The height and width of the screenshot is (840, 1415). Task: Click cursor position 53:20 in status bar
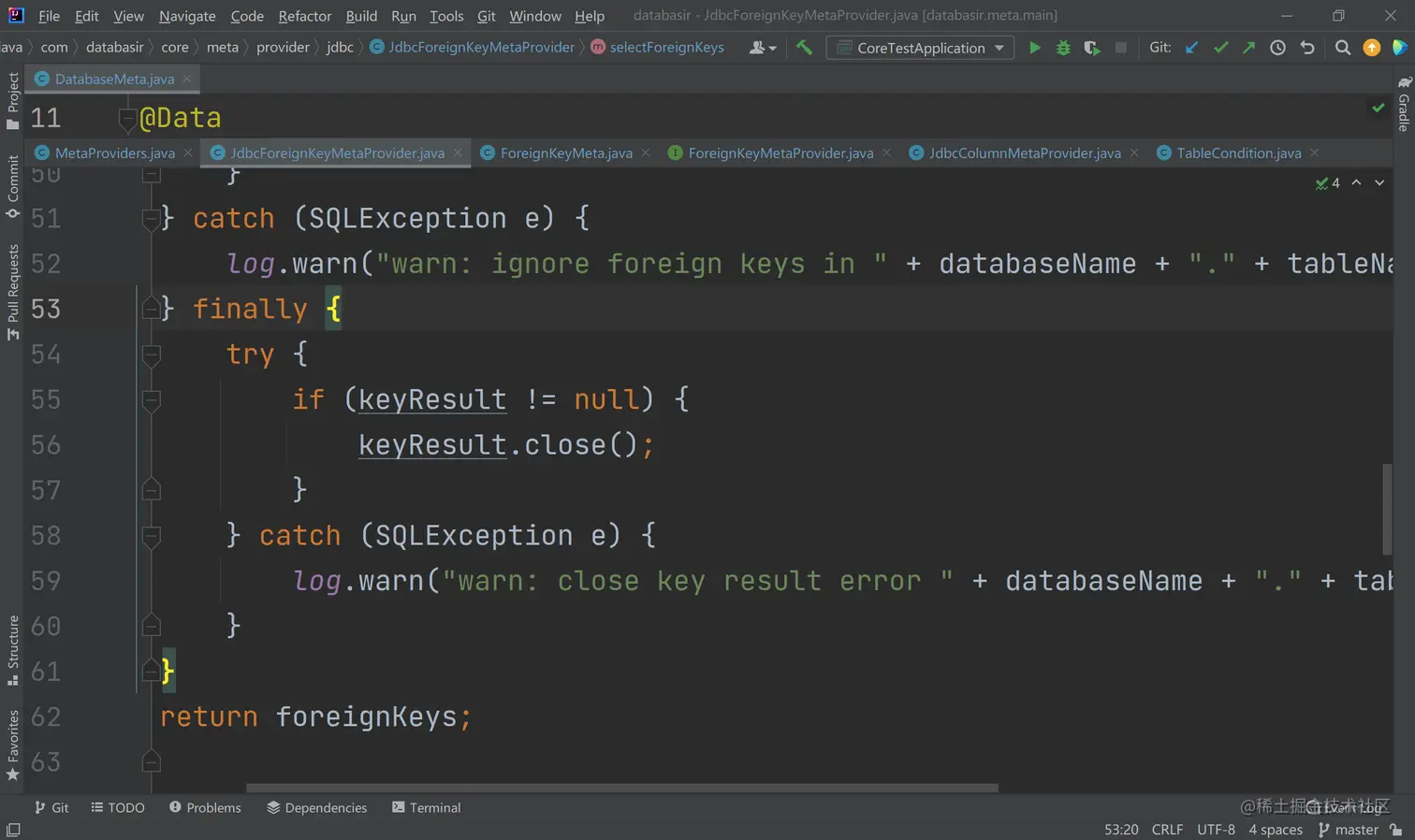coord(1121,830)
